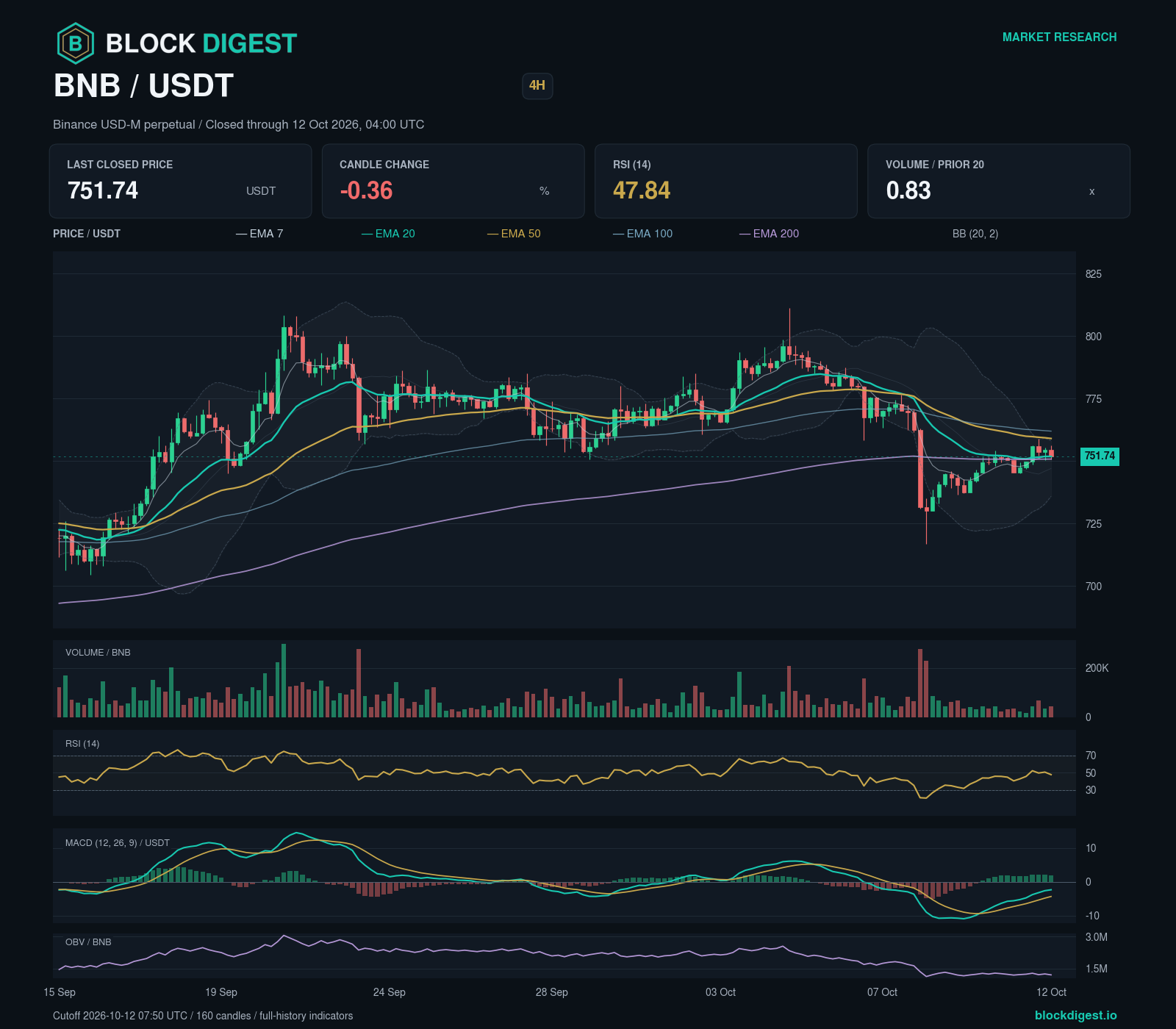
Task: Click the RSI 30 axis tick
Action: click(x=1091, y=790)
